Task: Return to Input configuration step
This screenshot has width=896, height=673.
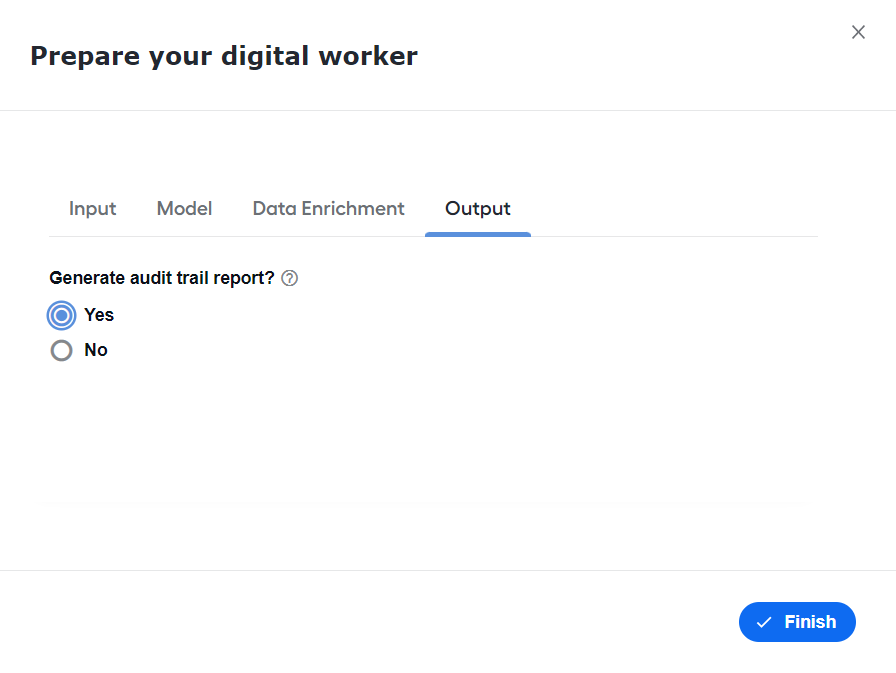Action: [93, 209]
